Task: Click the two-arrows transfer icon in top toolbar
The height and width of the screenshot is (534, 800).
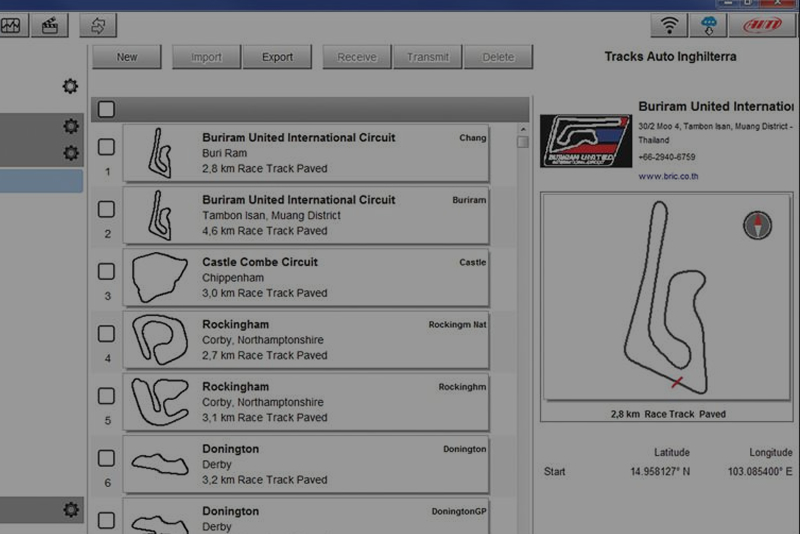Action: click(x=98, y=25)
